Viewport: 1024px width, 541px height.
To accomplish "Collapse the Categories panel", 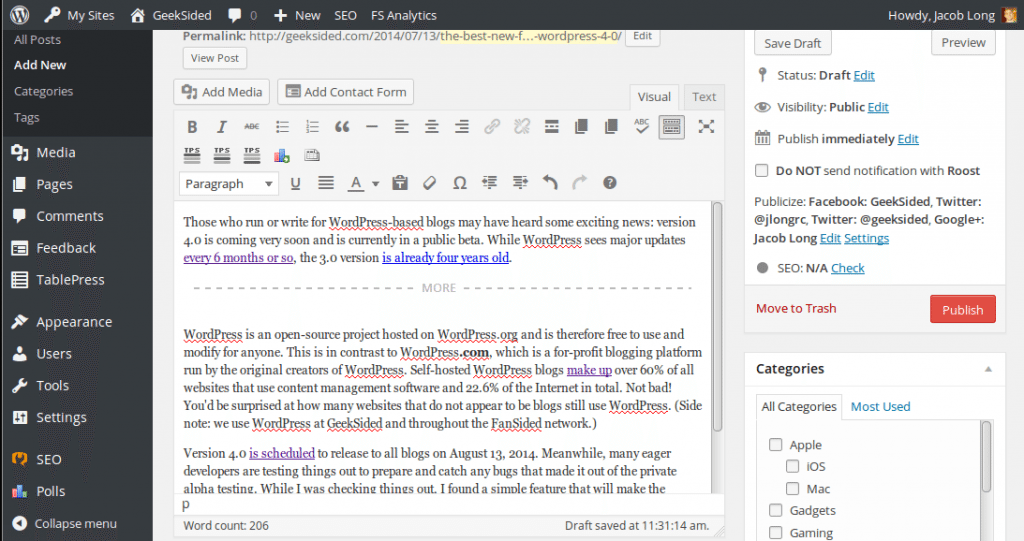I will pos(988,369).
